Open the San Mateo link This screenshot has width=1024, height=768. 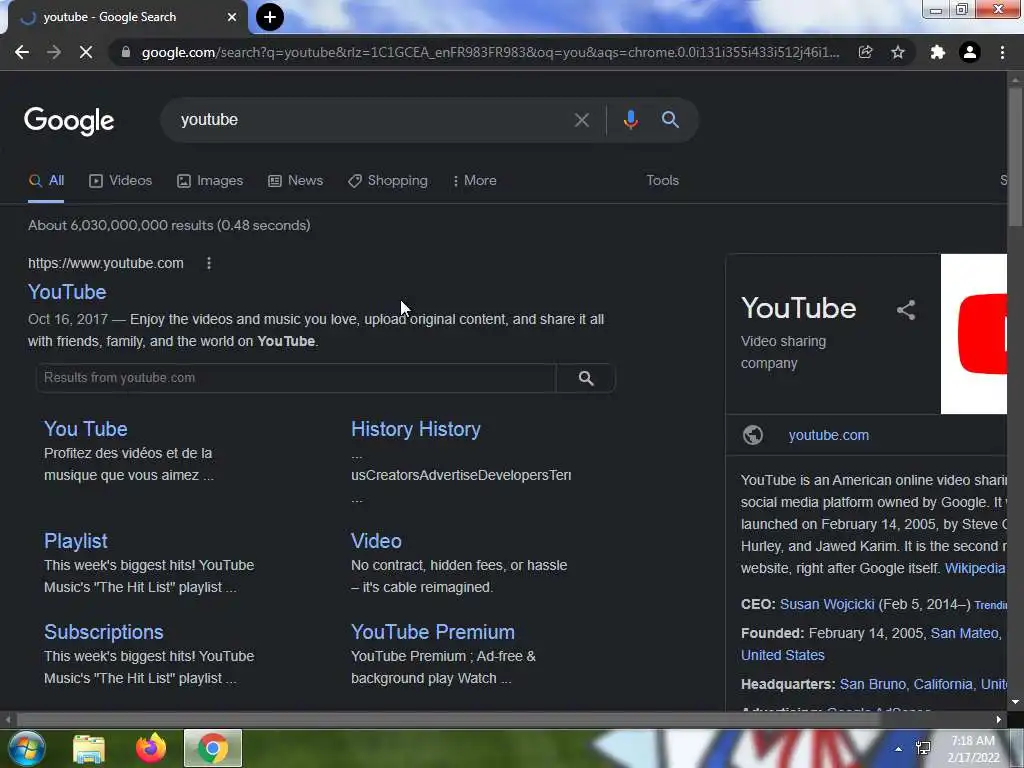[x=964, y=633]
